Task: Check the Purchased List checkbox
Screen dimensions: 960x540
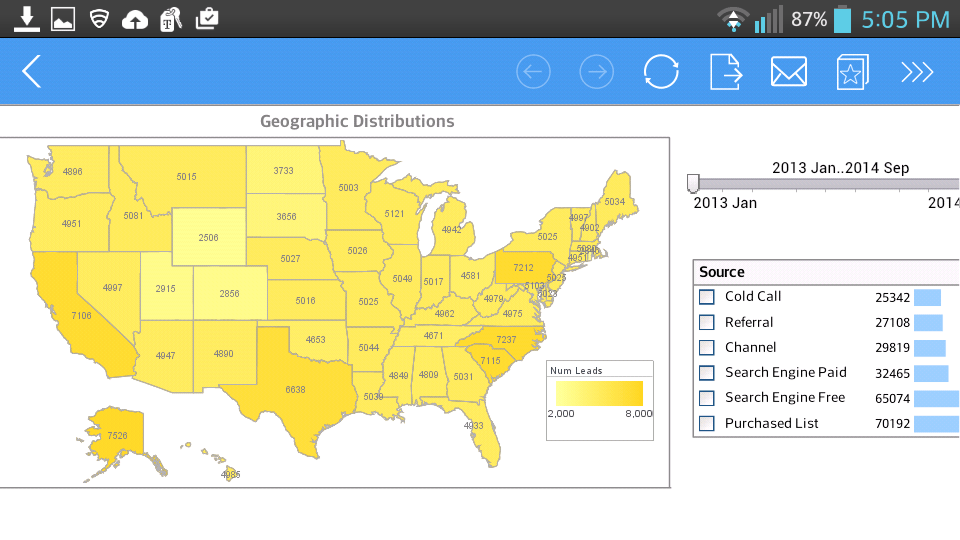Action: point(707,423)
